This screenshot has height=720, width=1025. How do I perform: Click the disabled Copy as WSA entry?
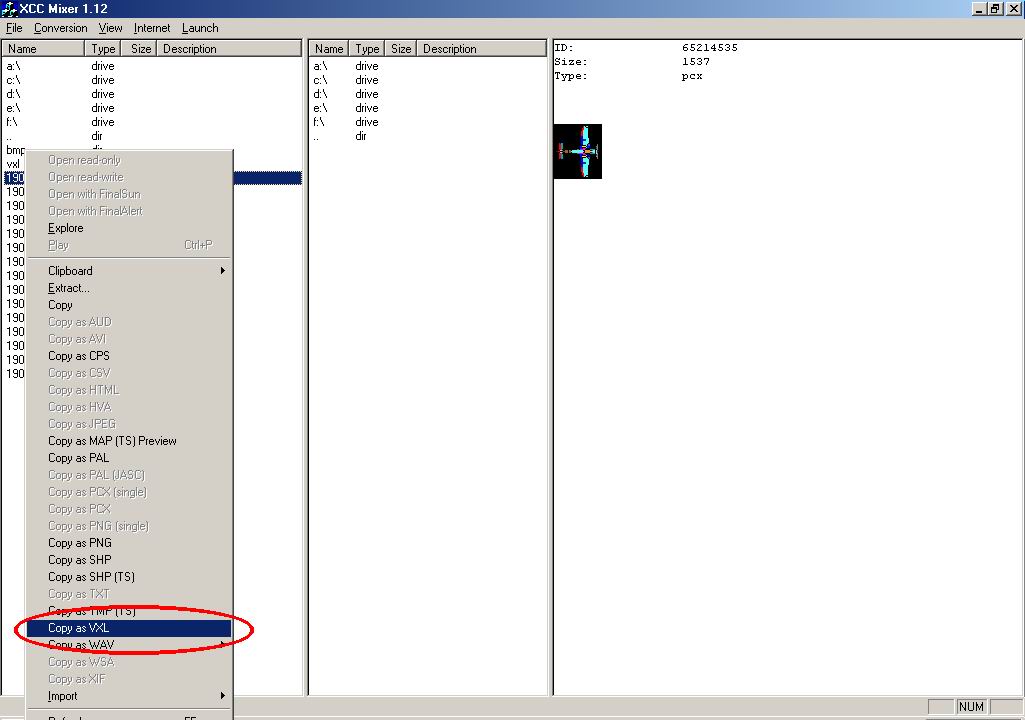pos(129,662)
